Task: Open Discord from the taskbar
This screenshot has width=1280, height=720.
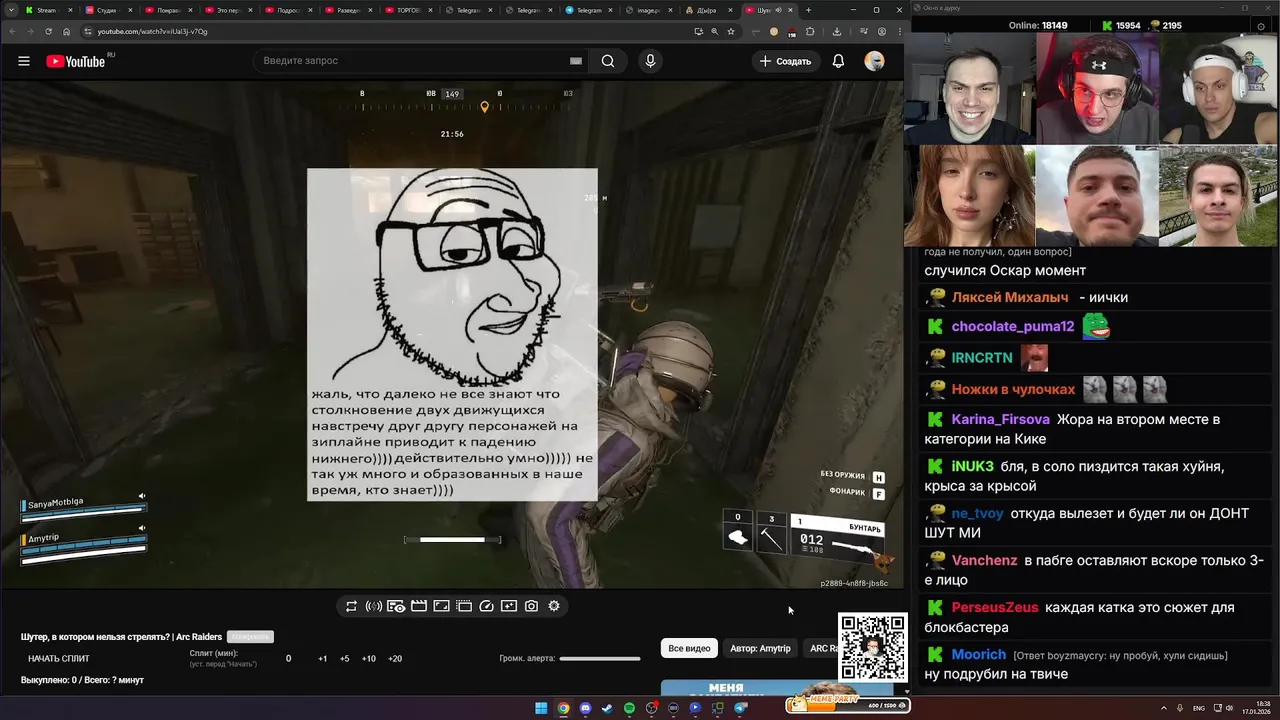Action: point(585,708)
